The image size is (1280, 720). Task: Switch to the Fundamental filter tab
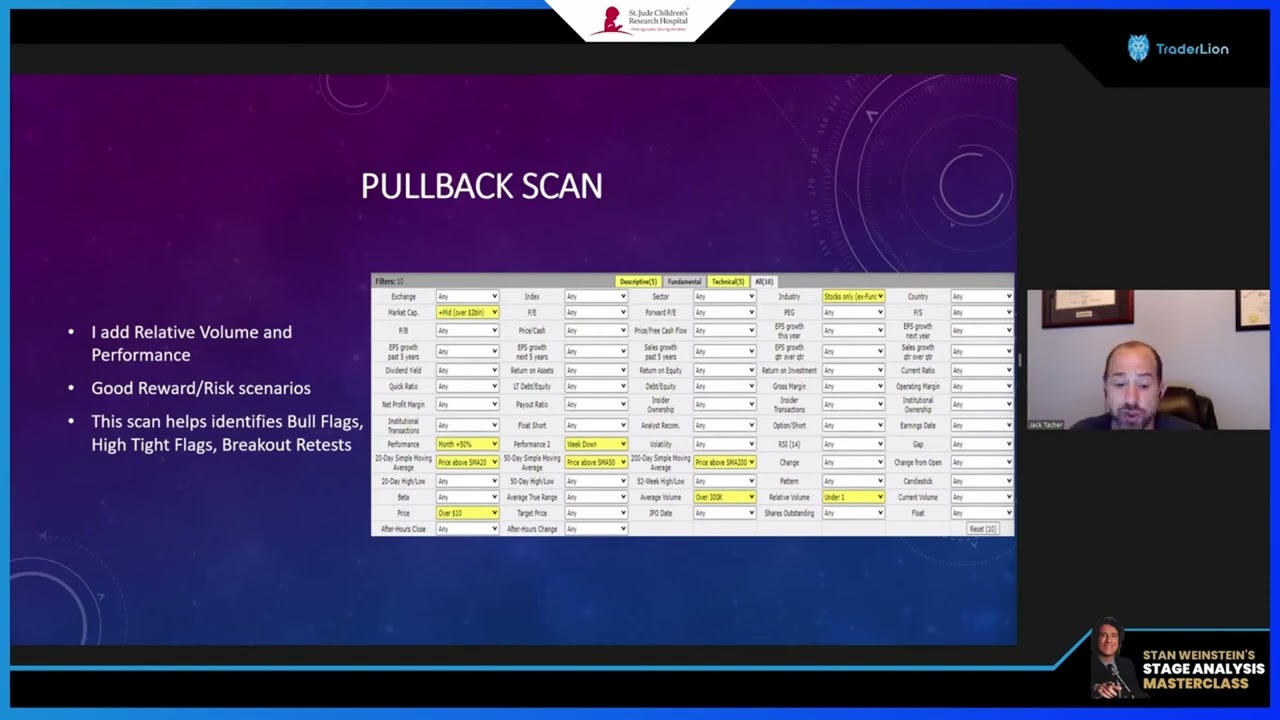pyautogui.click(x=684, y=282)
